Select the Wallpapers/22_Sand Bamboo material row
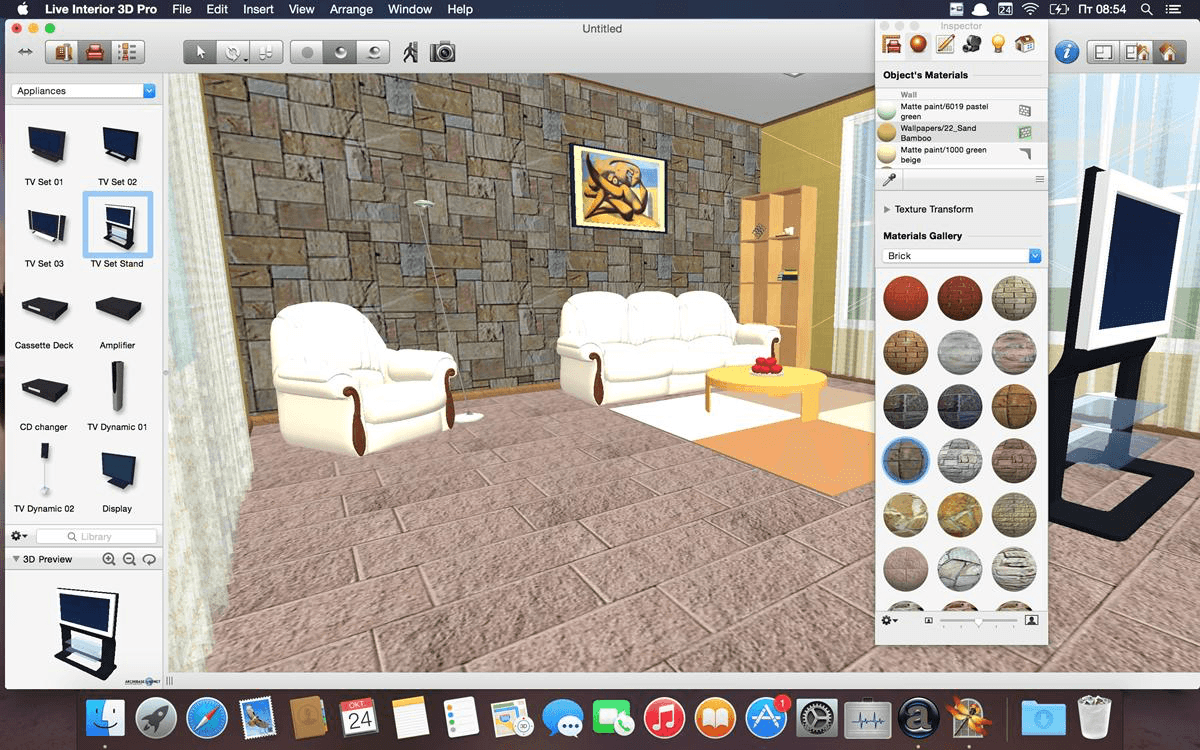 pos(961,132)
